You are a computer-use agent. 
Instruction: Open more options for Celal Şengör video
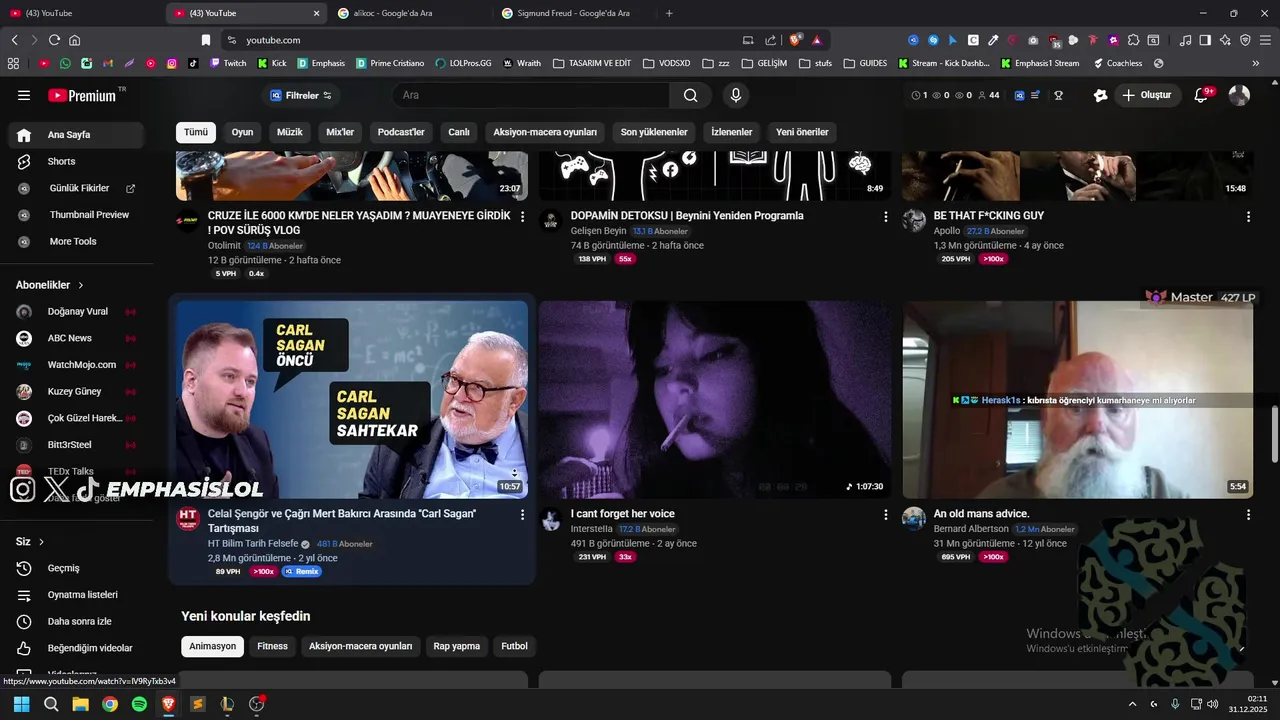522,515
